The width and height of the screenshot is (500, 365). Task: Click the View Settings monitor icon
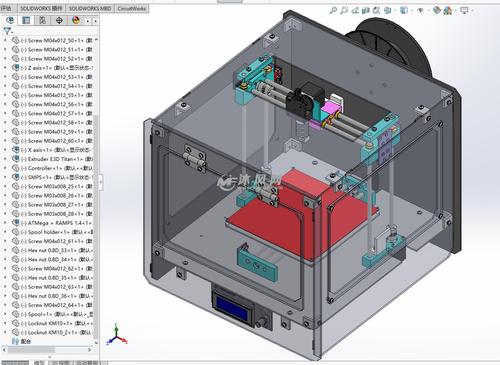(x=464, y=10)
